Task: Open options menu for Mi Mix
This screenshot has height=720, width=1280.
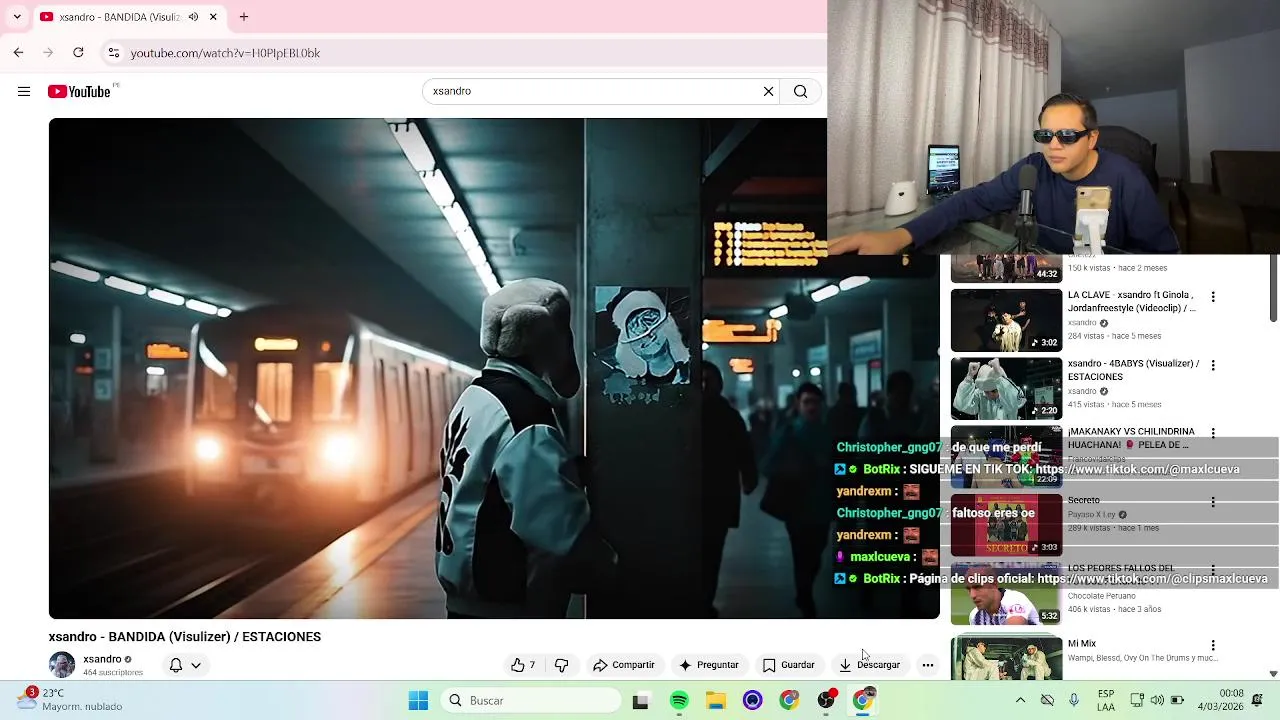Action: pyautogui.click(x=1213, y=645)
